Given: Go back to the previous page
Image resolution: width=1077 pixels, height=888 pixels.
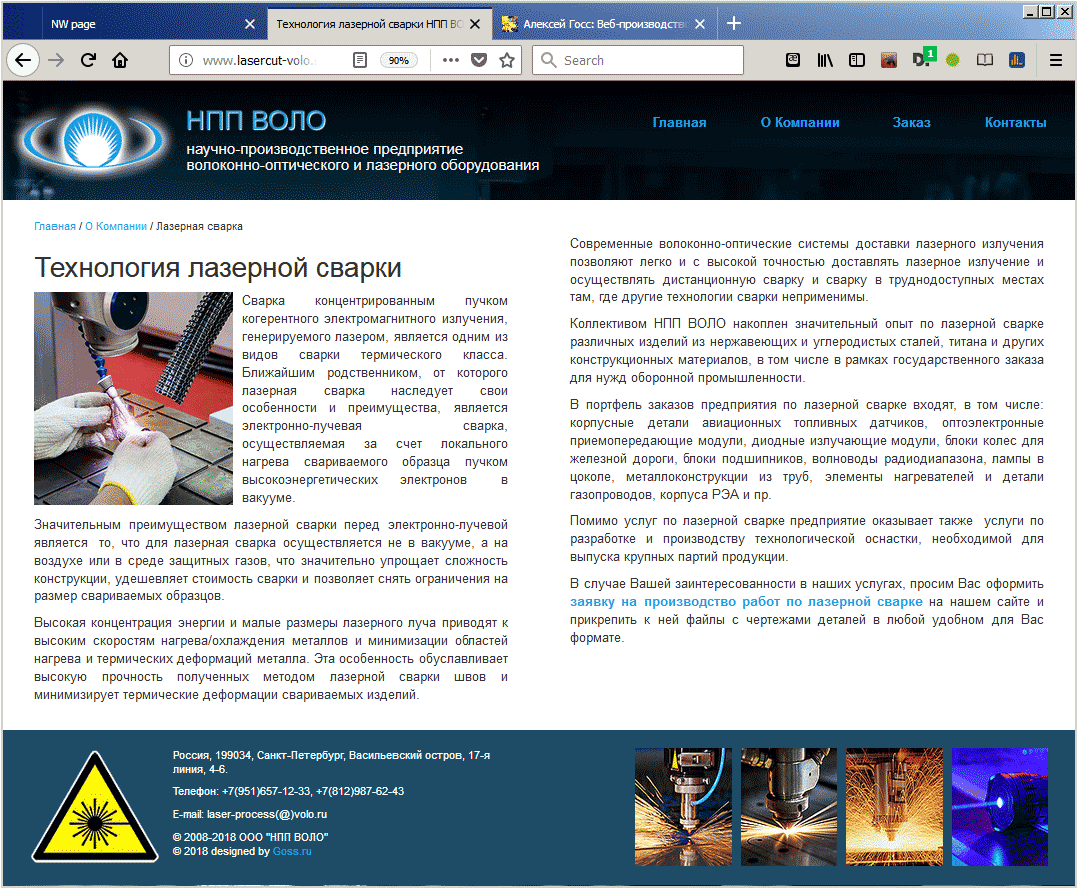Looking at the screenshot, I should pos(23,60).
